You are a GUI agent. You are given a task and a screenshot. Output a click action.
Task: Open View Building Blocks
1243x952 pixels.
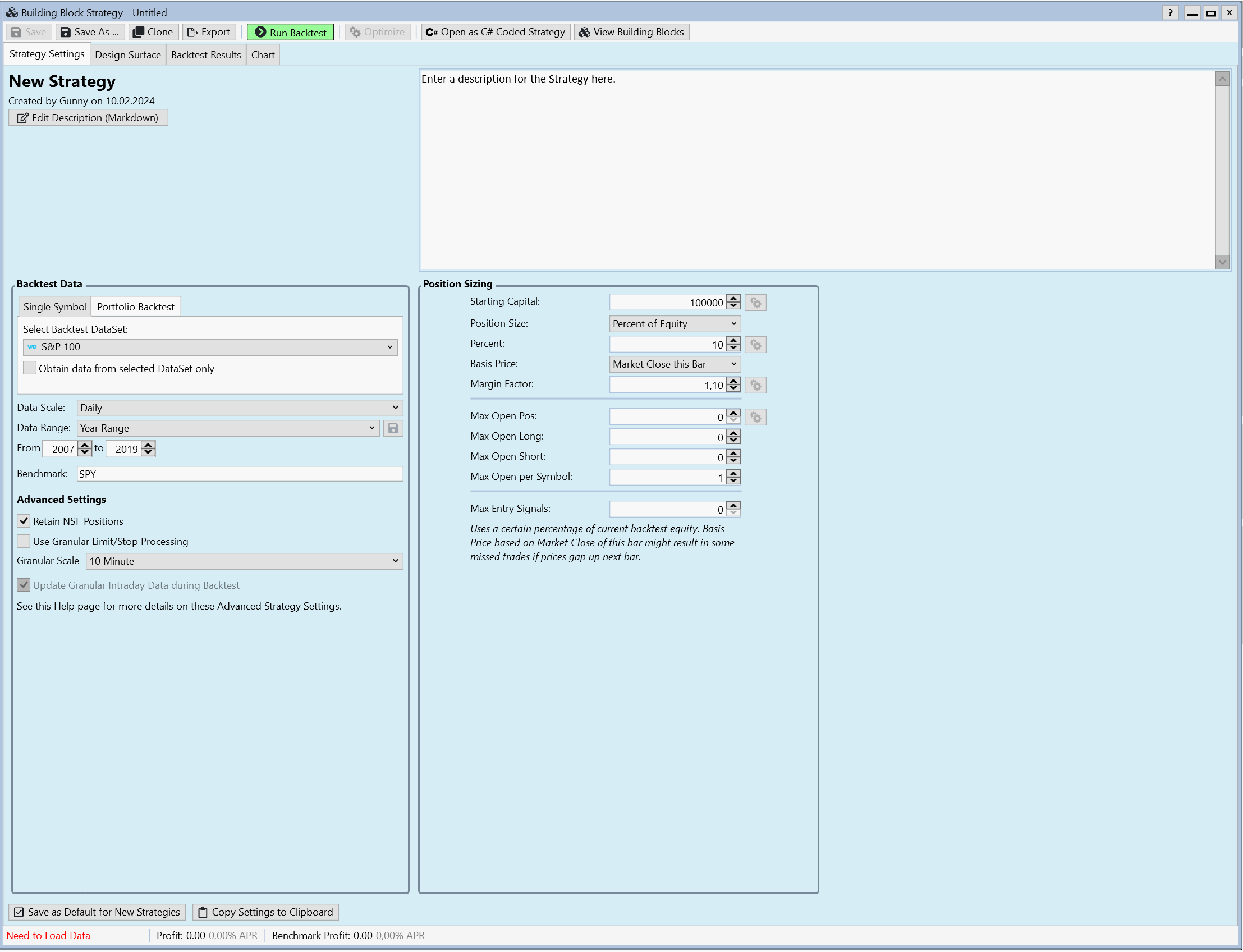click(x=631, y=33)
